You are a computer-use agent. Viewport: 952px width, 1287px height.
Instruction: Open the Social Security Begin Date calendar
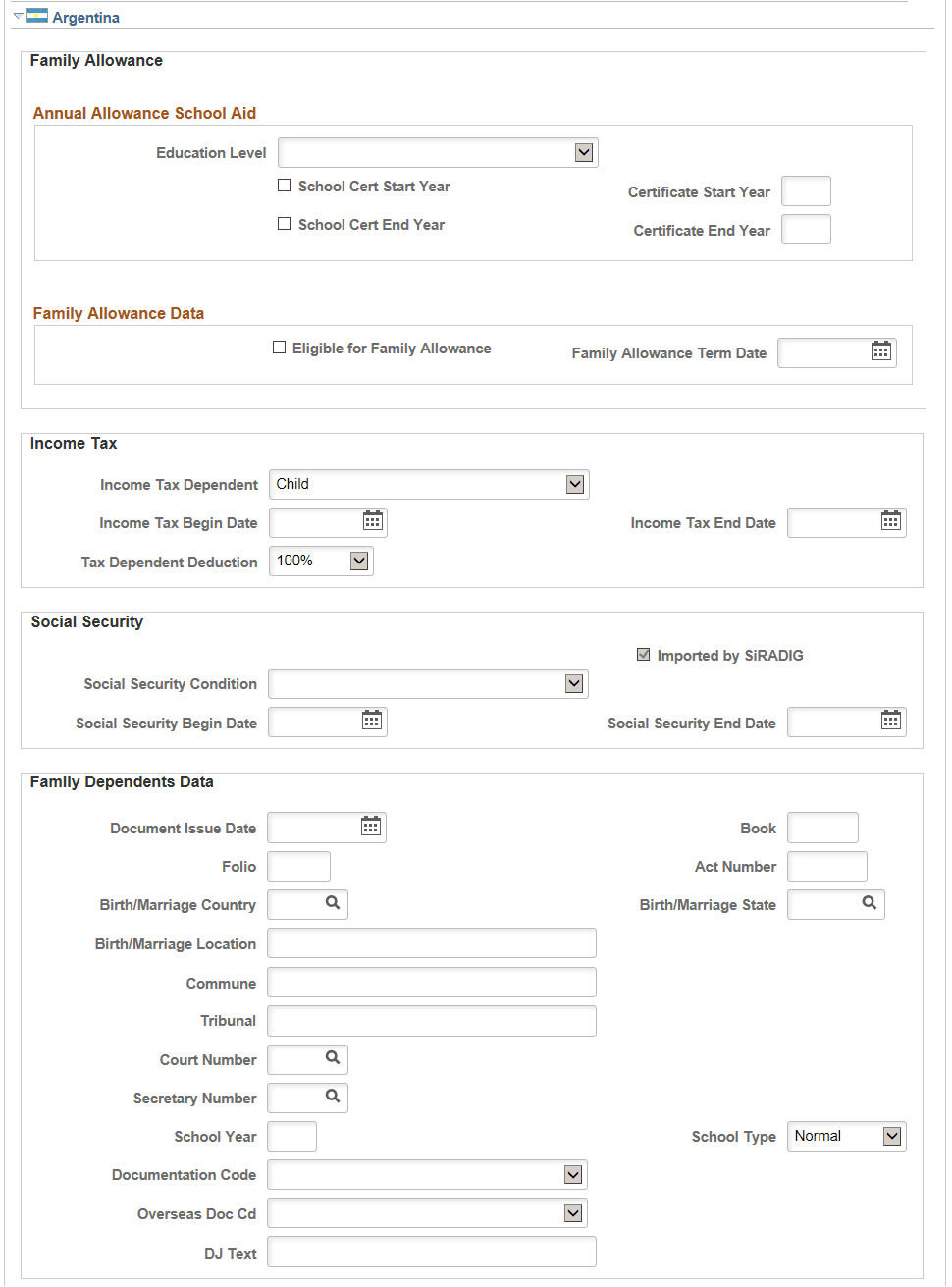pyautogui.click(x=371, y=721)
